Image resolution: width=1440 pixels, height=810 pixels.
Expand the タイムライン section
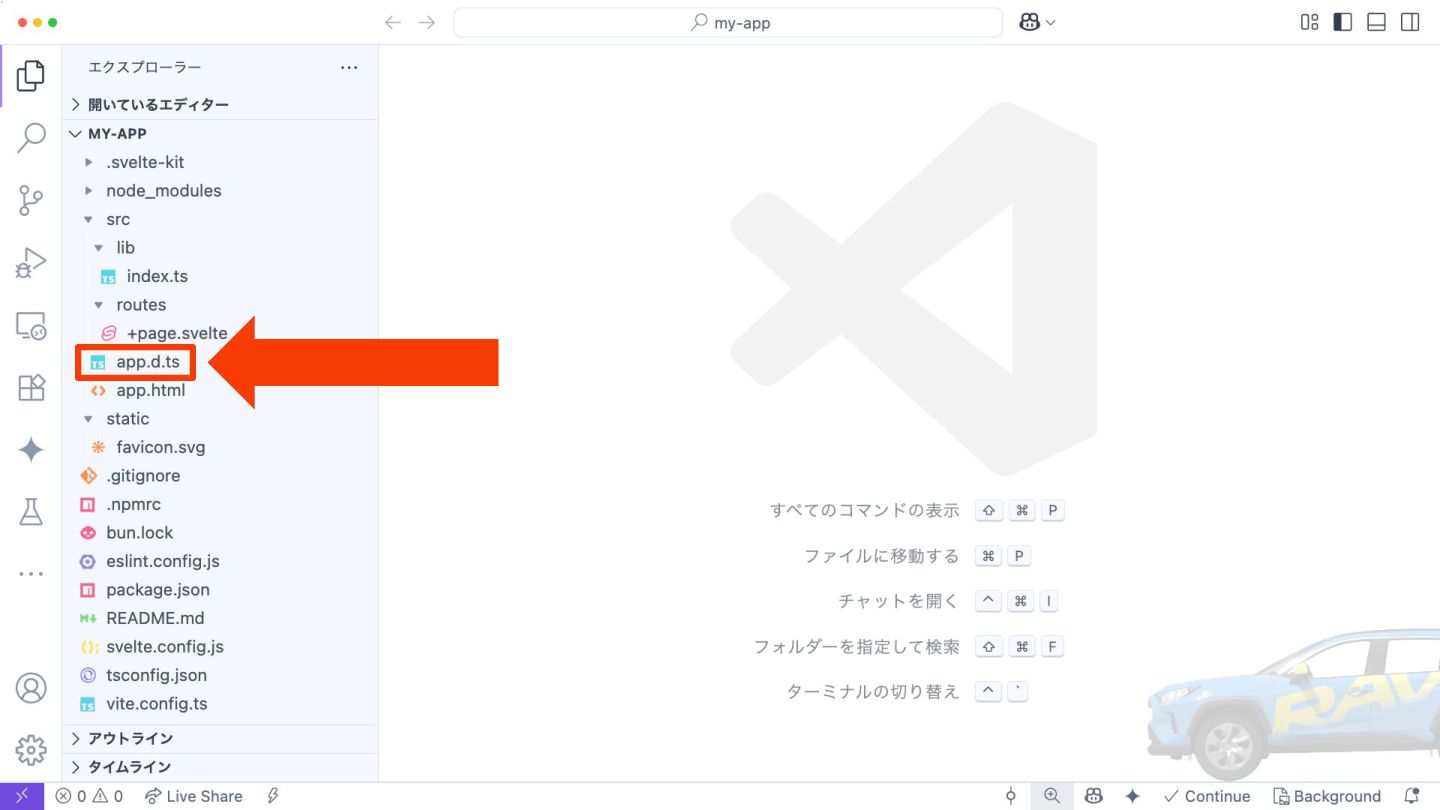220,767
